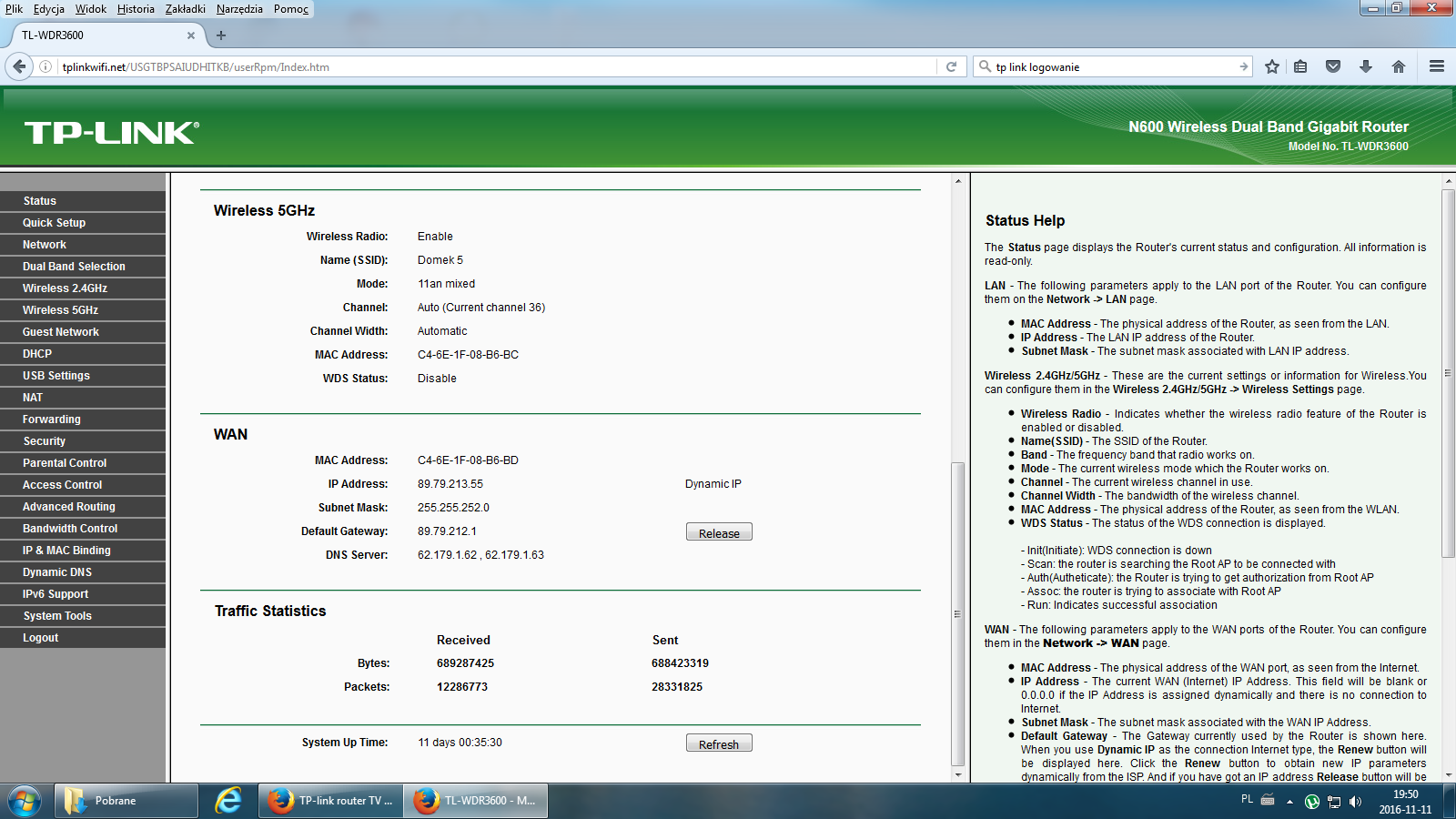
Task: Click the browser back arrow button
Action: tap(19, 66)
